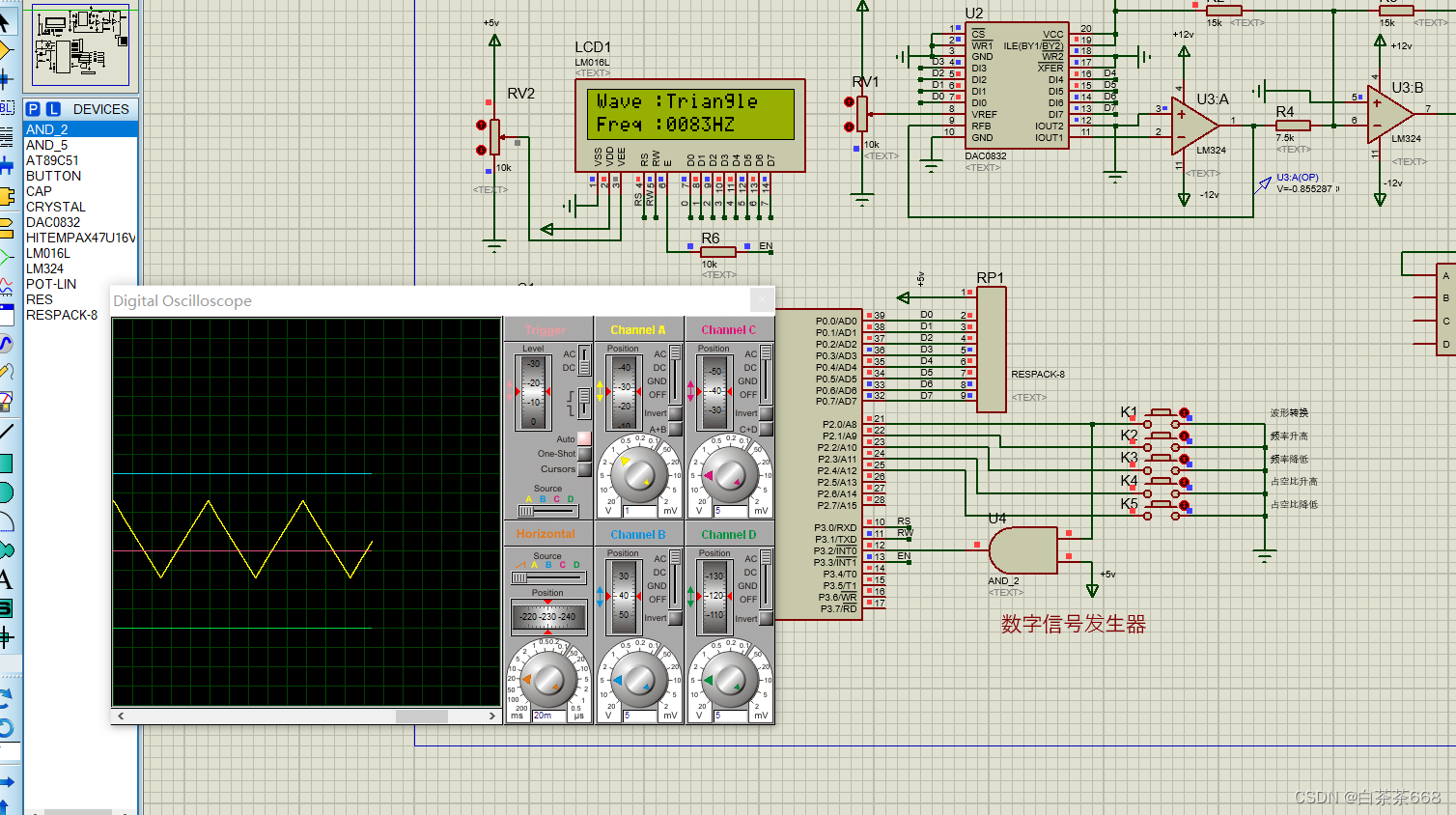Select AT89C51 in the device list
The height and width of the screenshot is (815, 1456).
pos(81,160)
